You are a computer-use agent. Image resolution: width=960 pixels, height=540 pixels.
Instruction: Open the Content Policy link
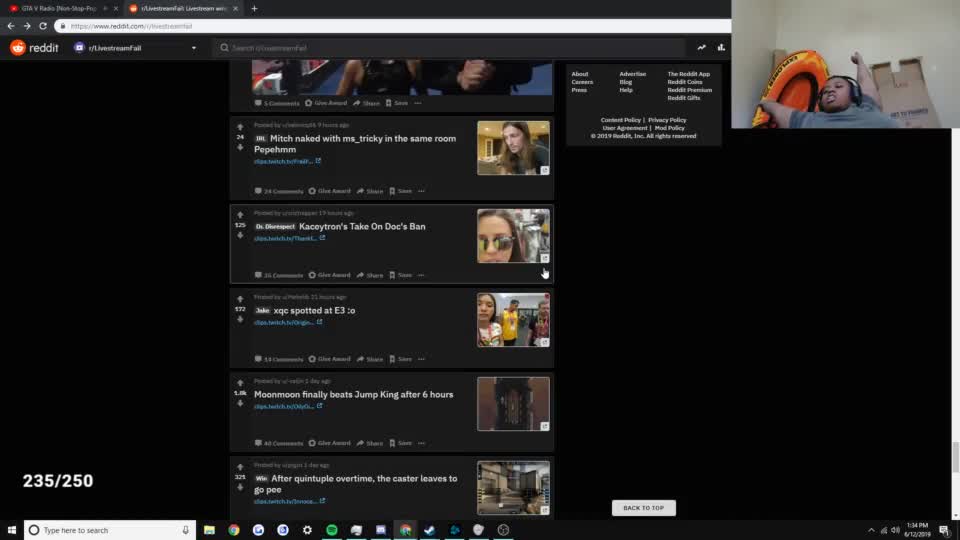tap(620, 120)
